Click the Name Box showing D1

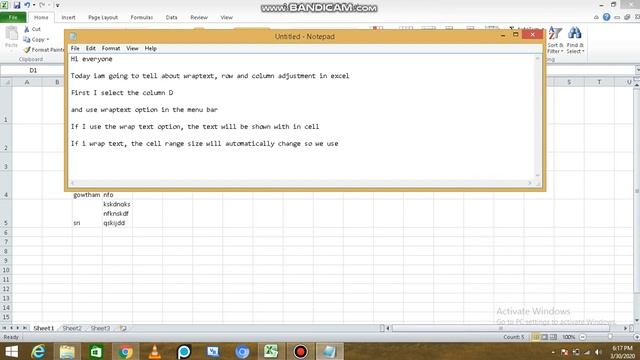point(33,71)
